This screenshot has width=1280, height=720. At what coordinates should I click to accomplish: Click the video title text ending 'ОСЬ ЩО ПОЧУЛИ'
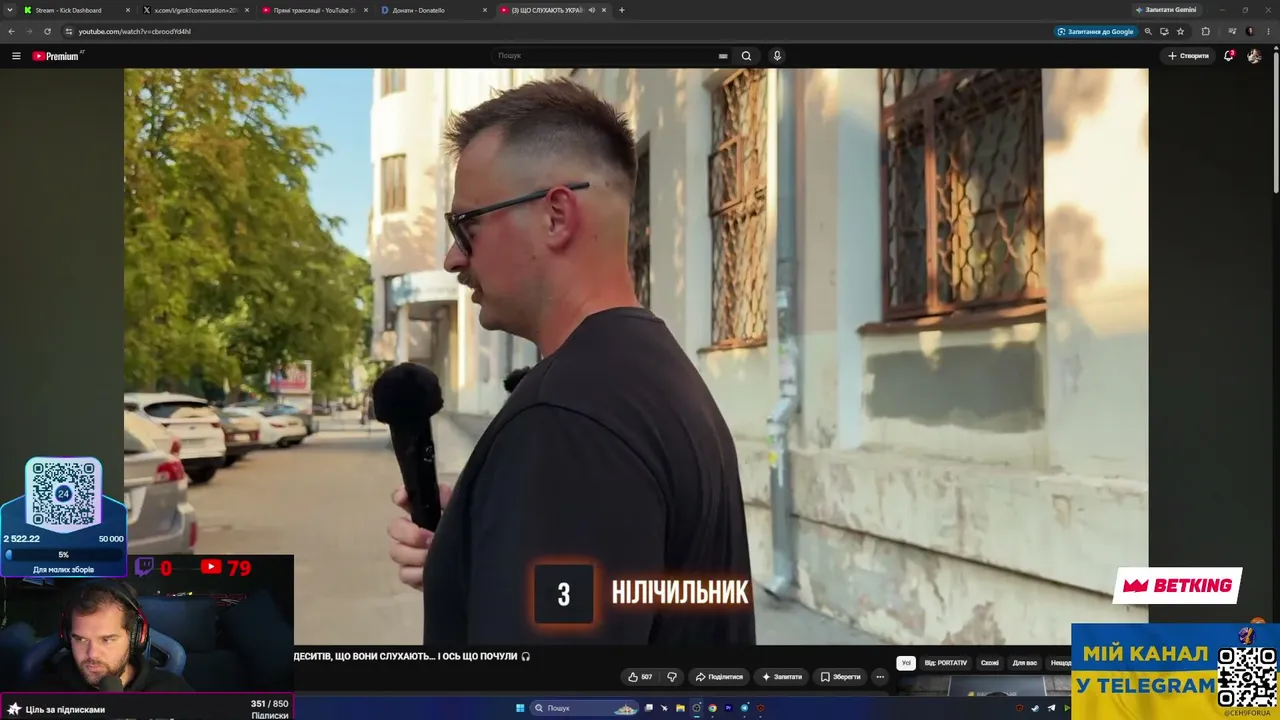point(412,656)
